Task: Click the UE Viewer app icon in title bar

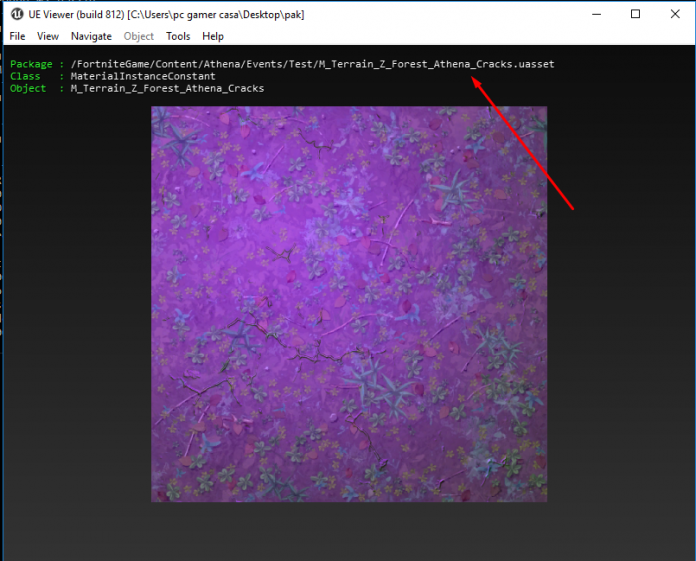Action: [16, 14]
